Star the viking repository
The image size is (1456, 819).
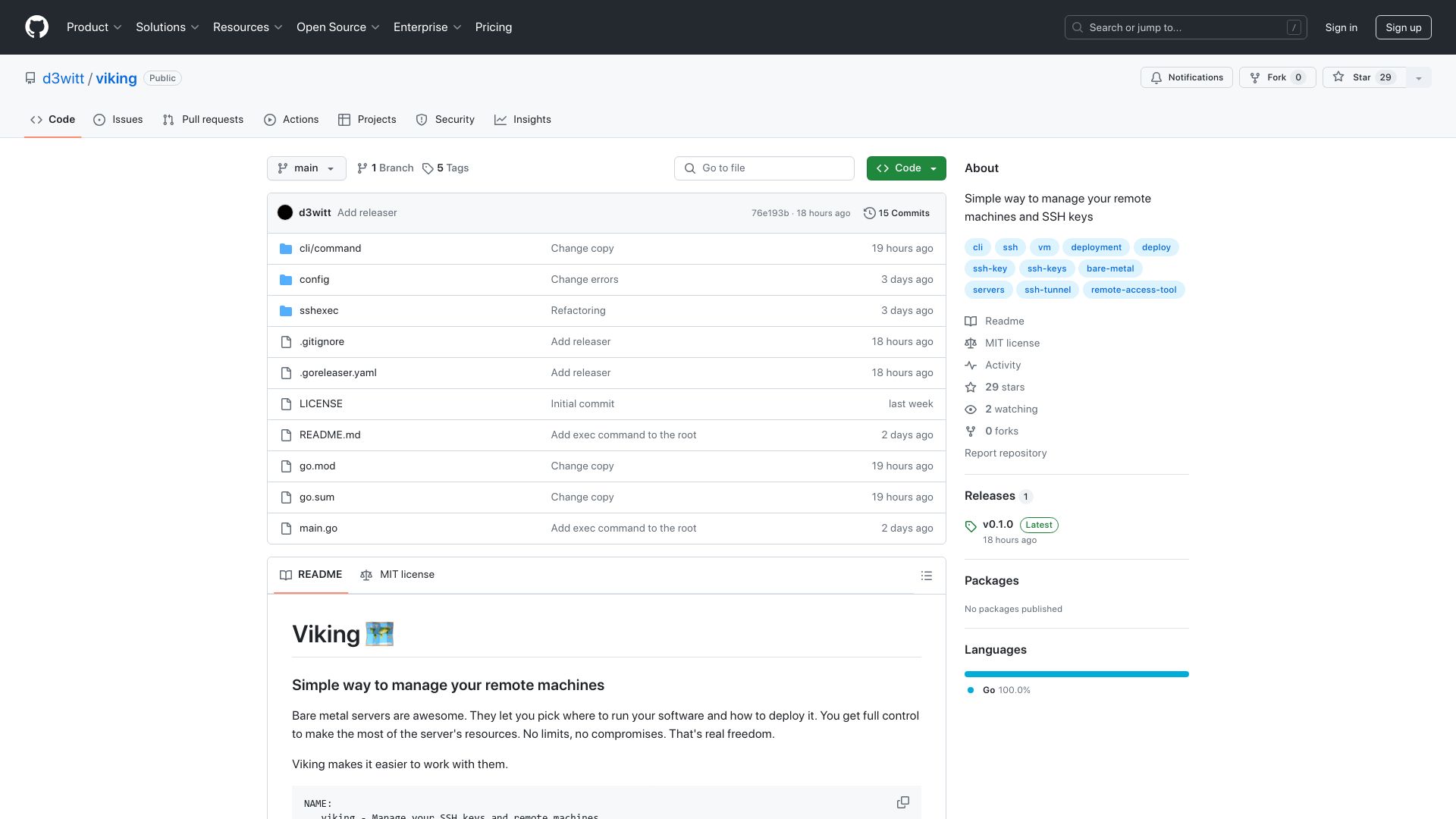tap(1364, 78)
